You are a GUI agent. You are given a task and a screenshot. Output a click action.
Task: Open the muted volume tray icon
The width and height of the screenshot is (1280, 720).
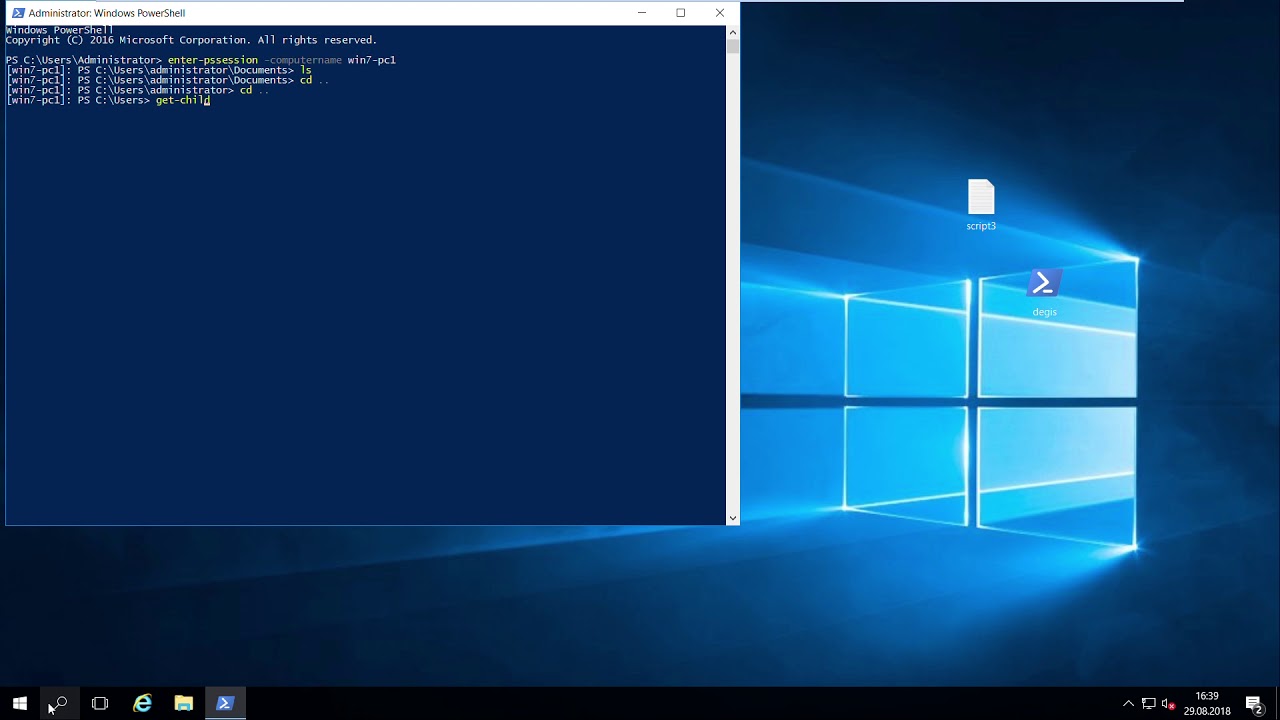pyautogui.click(x=1168, y=704)
